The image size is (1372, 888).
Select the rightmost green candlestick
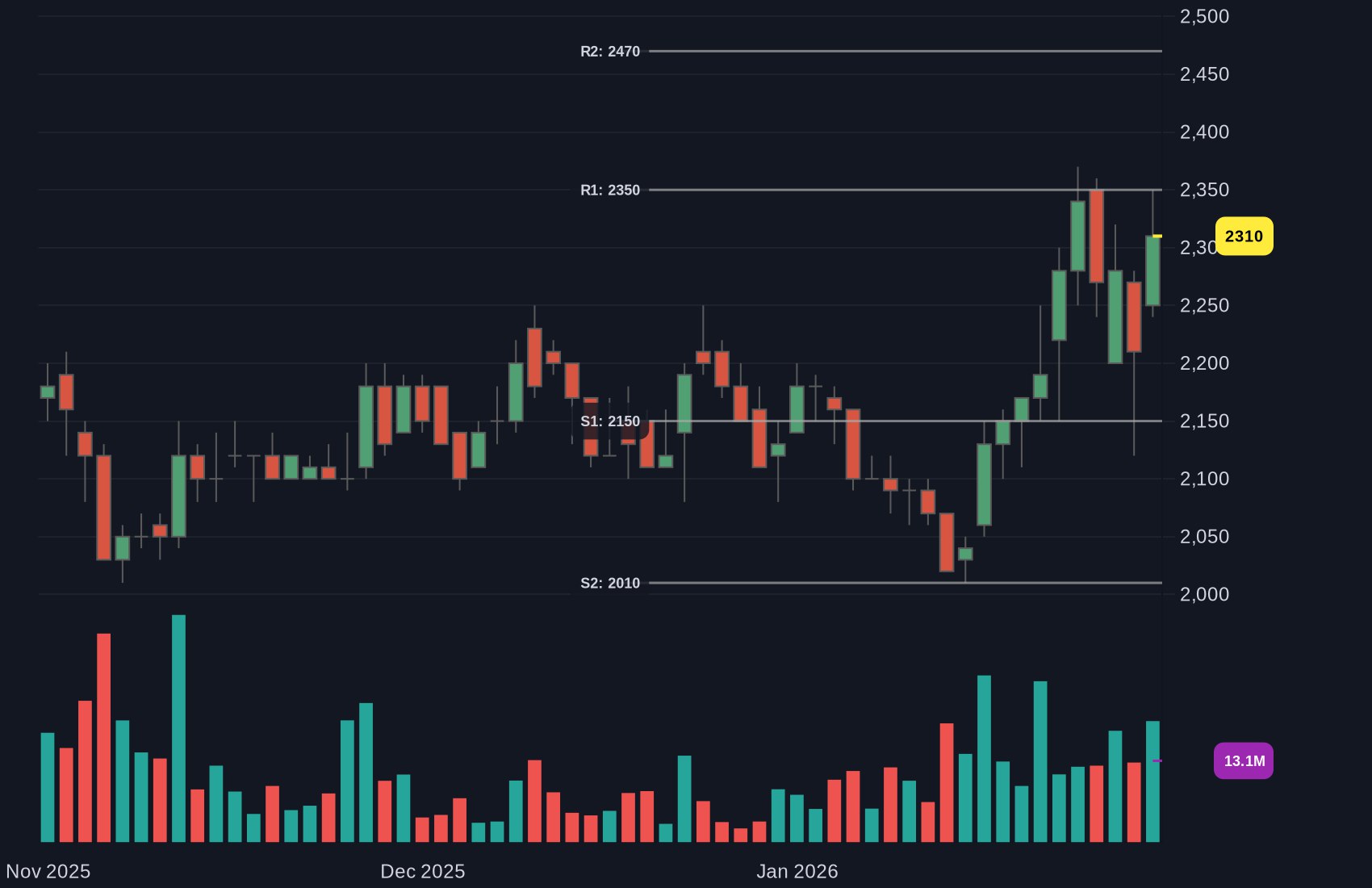(x=1152, y=270)
